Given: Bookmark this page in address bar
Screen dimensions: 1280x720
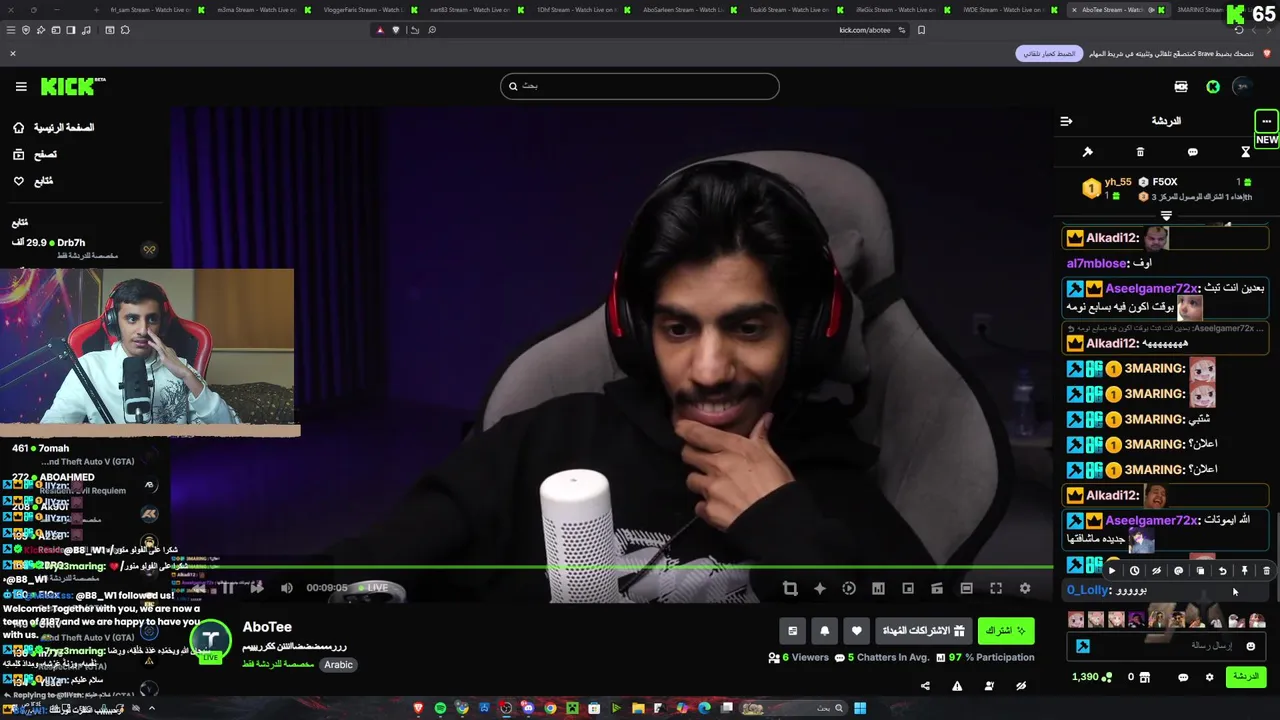Looking at the screenshot, I should point(921,30).
